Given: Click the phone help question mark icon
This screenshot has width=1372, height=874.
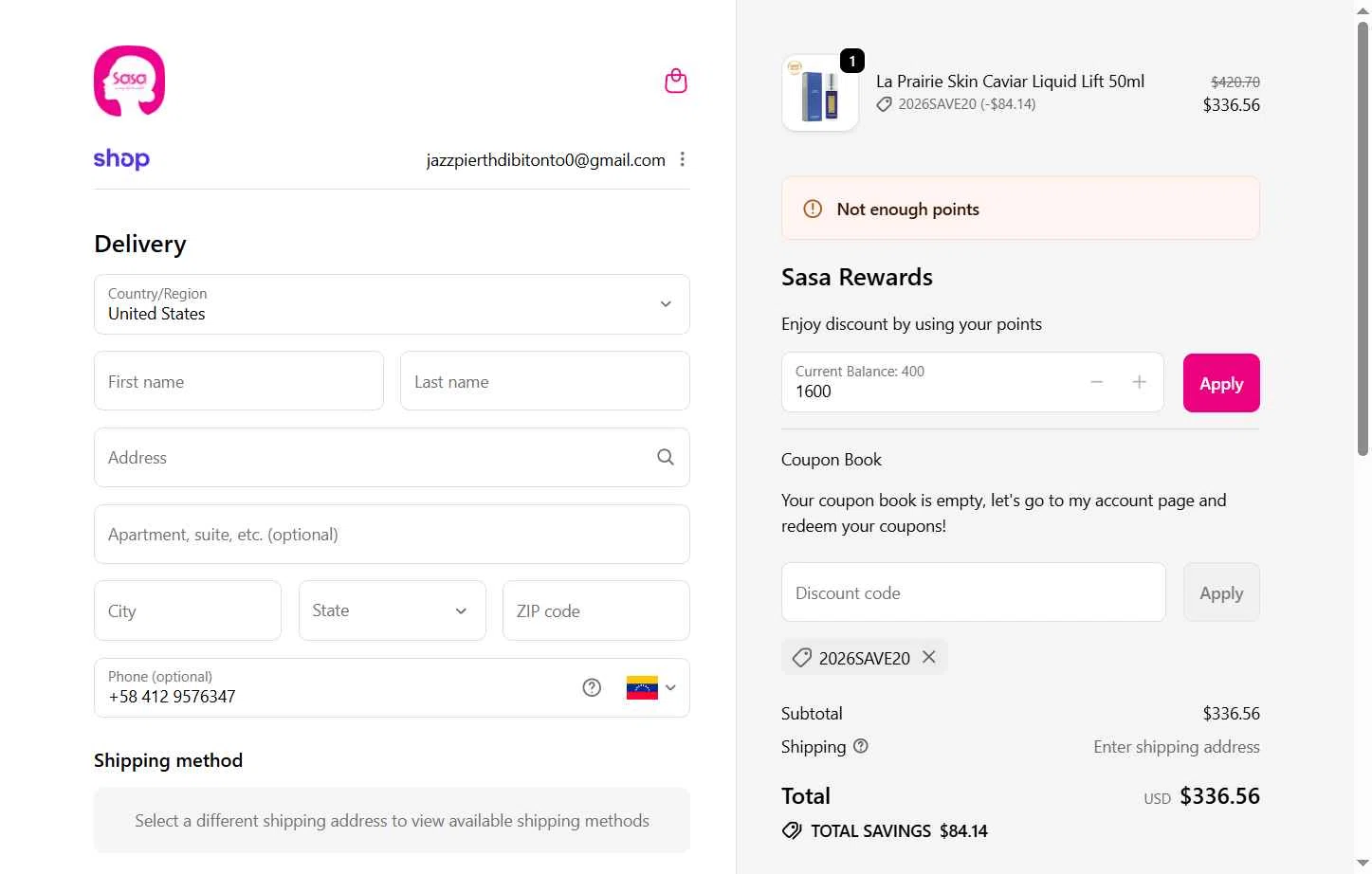Looking at the screenshot, I should click(x=592, y=688).
